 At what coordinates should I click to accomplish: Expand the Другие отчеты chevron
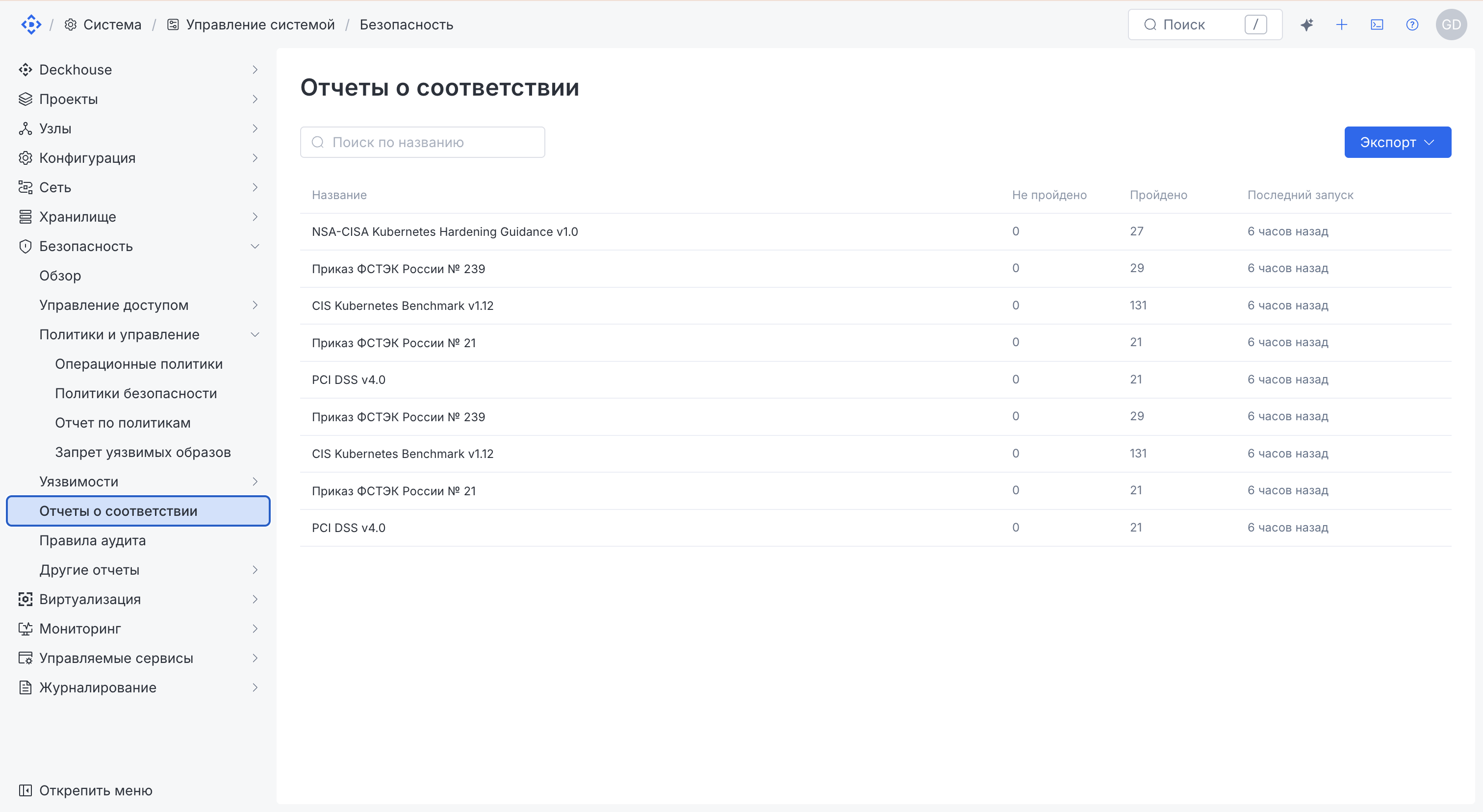(255, 570)
